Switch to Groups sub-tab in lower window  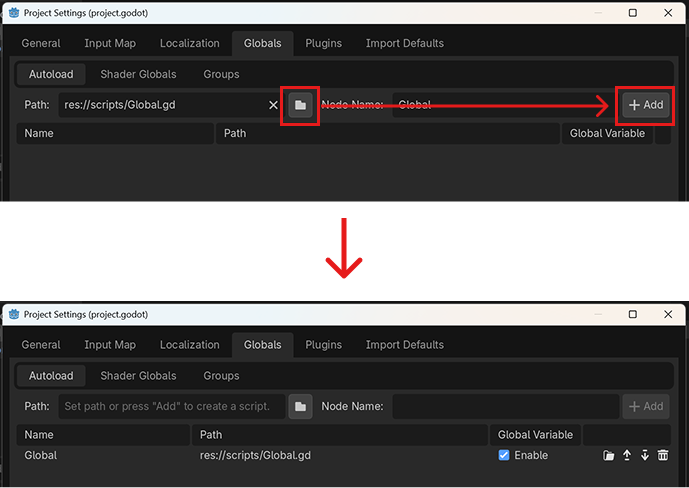click(x=221, y=376)
